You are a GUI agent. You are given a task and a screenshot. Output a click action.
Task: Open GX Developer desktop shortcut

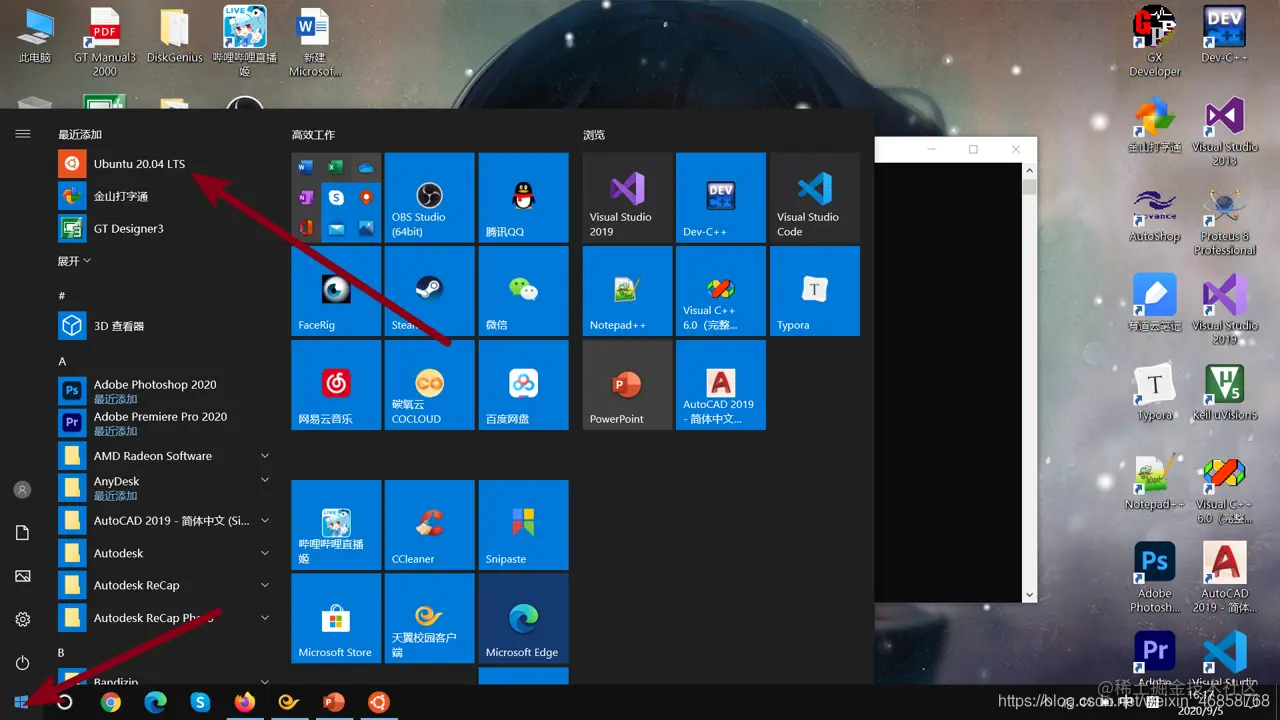click(1154, 42)
